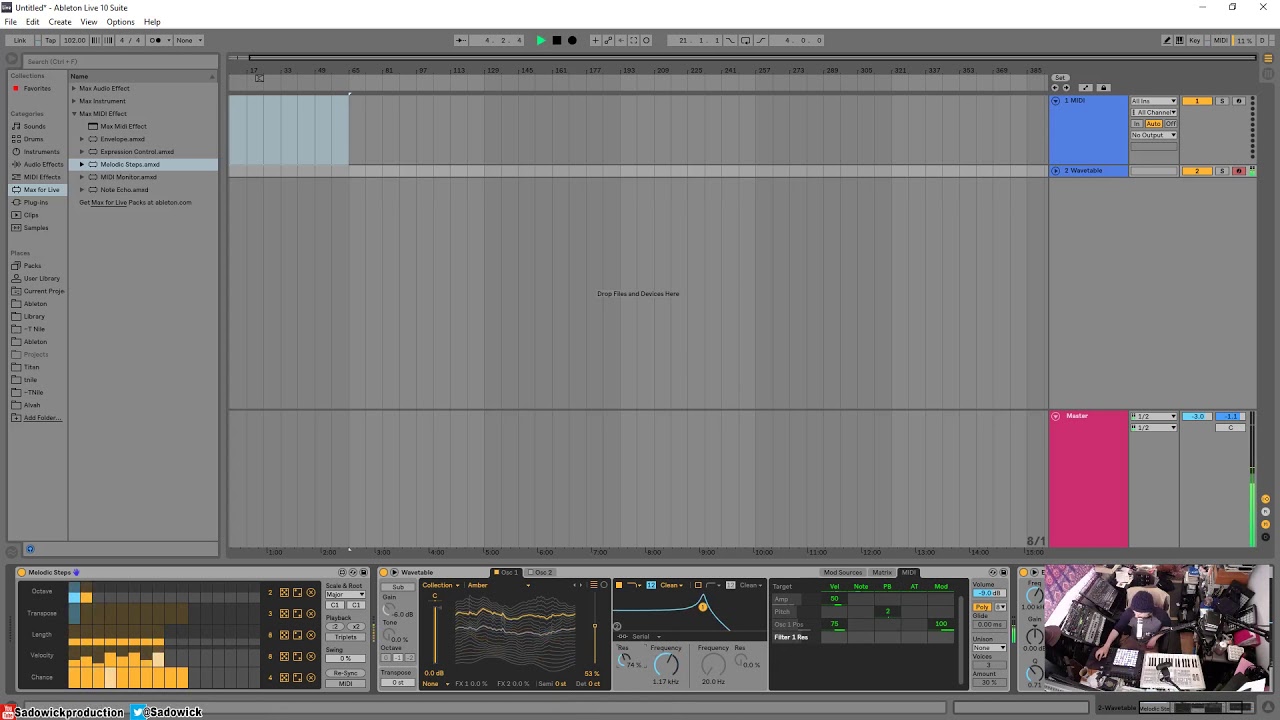The image size is (1280, 720).
Task: Open the Major scale dropdown in Melodic Steps
Action: pyautogui.click(x=345, y=595)
